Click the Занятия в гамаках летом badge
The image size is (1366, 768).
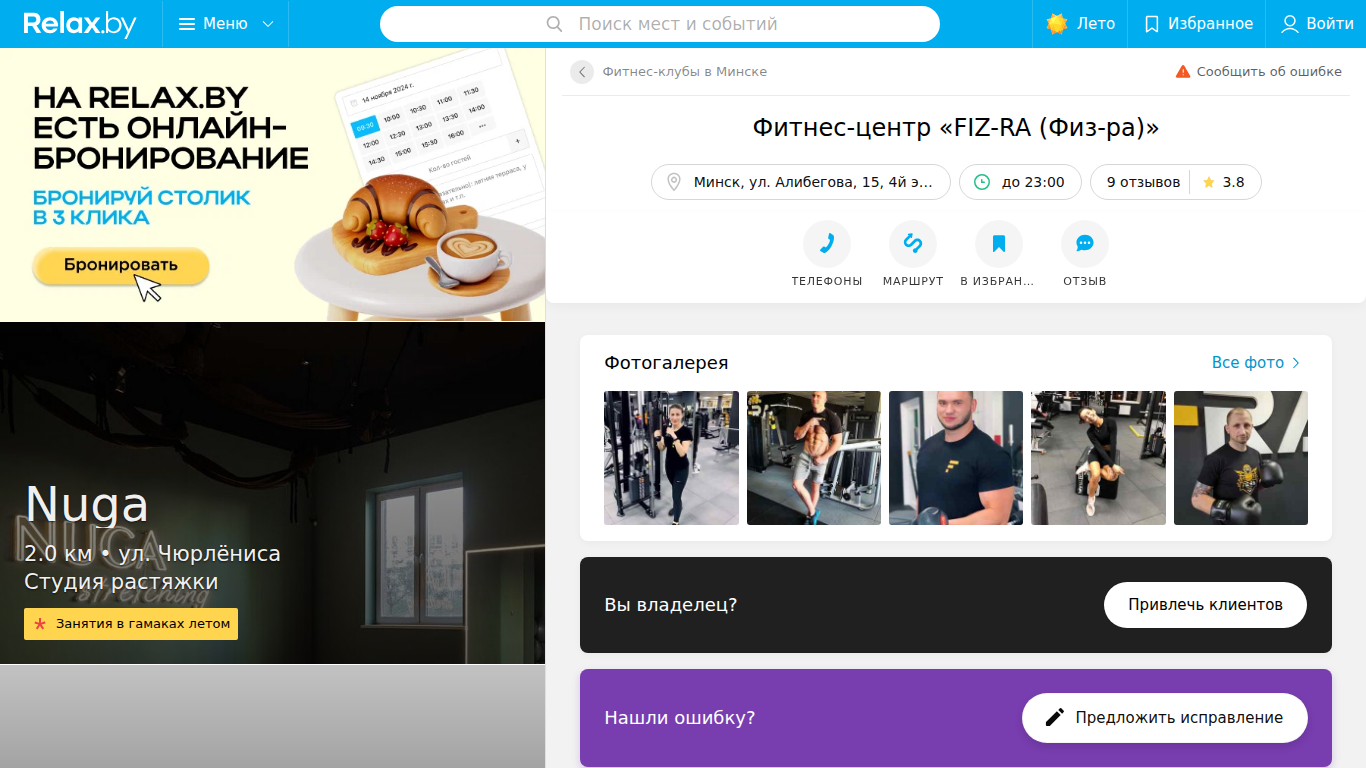tap(131, 624)
